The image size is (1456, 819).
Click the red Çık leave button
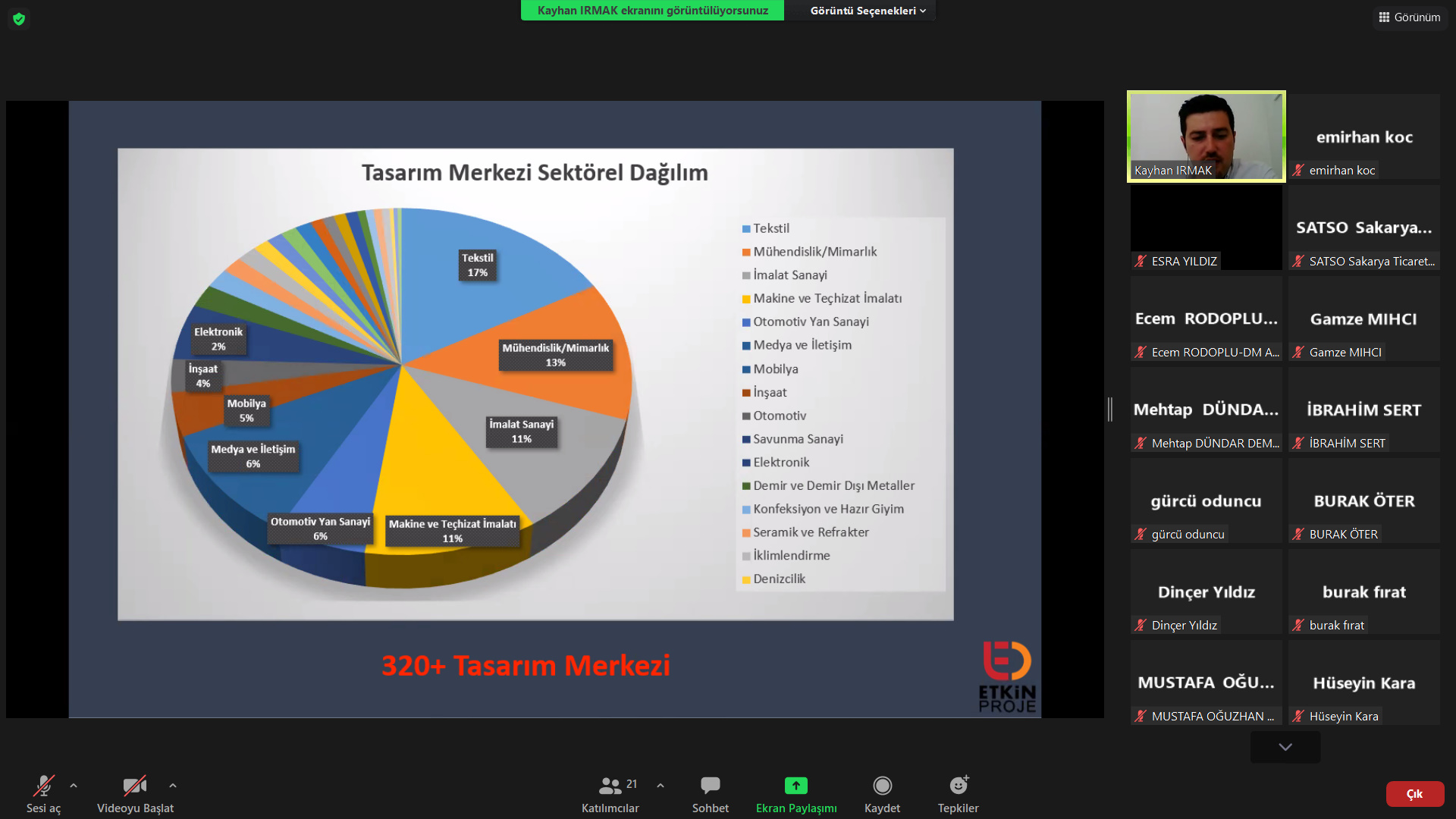(1414, 794)
